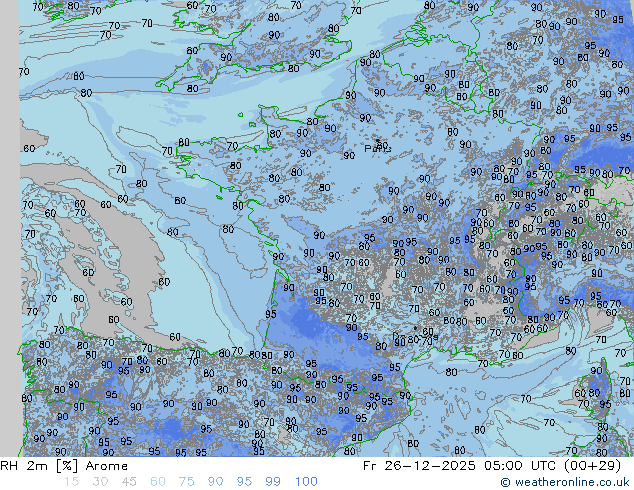Click the 'RH 2m [%] Arome' title

(64, 466)
